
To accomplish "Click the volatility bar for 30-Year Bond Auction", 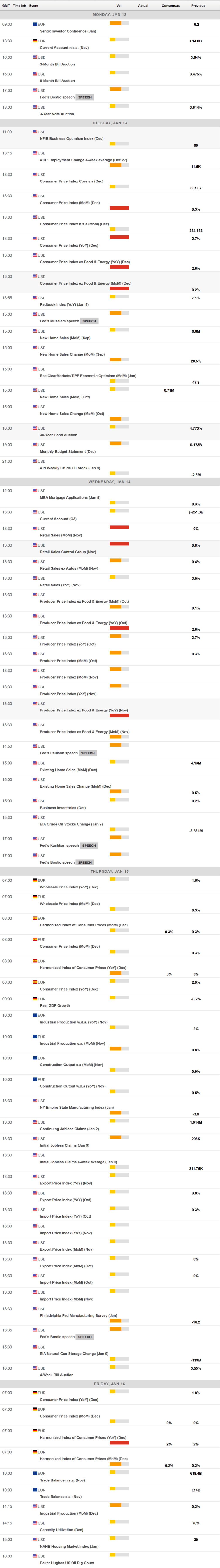I will [x=119, y=427].
